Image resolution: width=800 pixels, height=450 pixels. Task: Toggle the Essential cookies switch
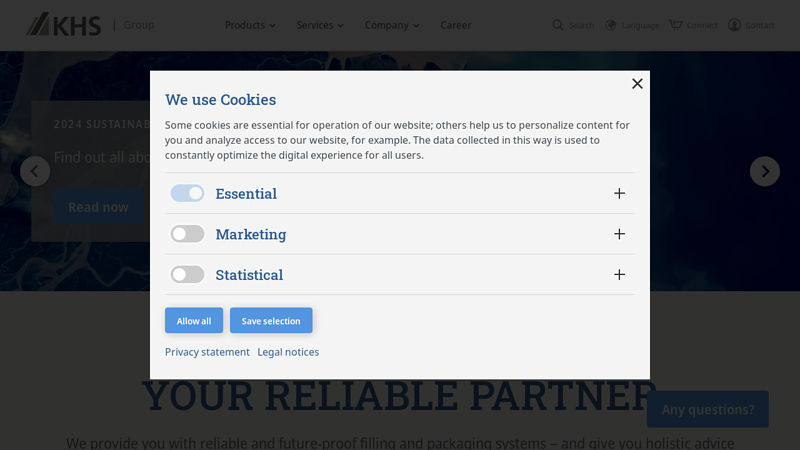click(187, 193)
